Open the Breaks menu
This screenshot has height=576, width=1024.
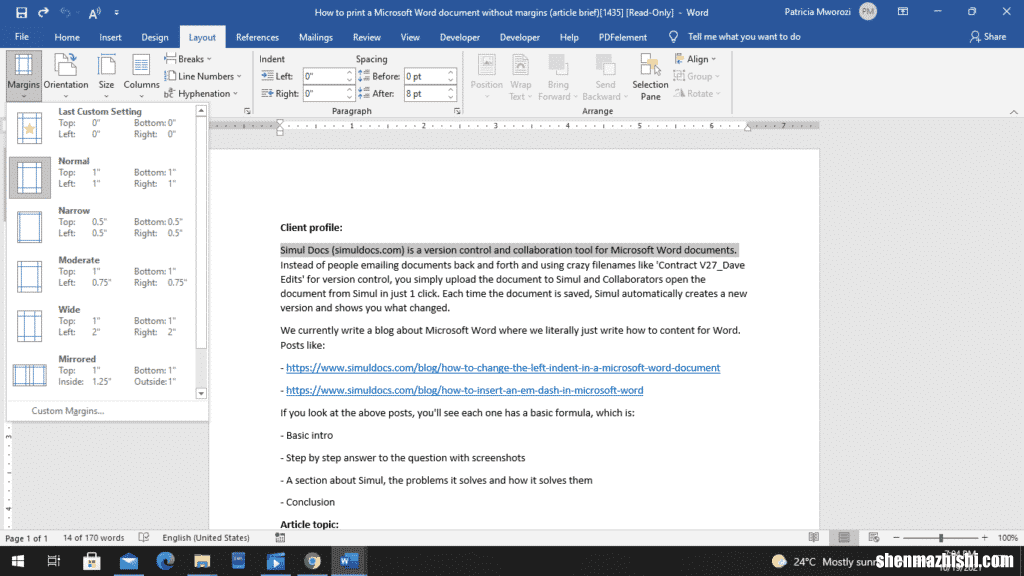point(188,59)
